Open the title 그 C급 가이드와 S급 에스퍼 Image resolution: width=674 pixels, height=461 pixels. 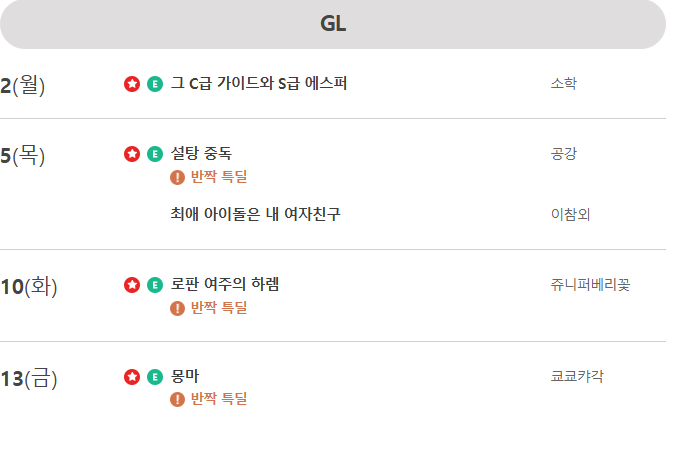tap(258, 84)
